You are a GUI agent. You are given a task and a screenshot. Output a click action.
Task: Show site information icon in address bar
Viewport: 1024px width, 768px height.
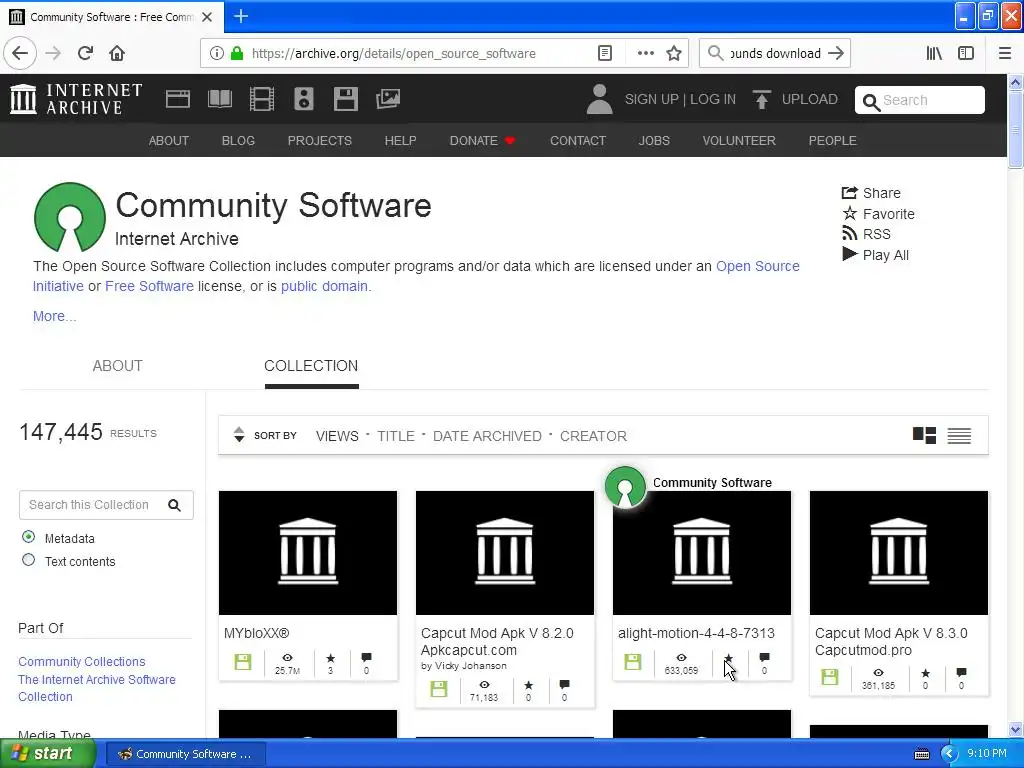coord(216,53)
